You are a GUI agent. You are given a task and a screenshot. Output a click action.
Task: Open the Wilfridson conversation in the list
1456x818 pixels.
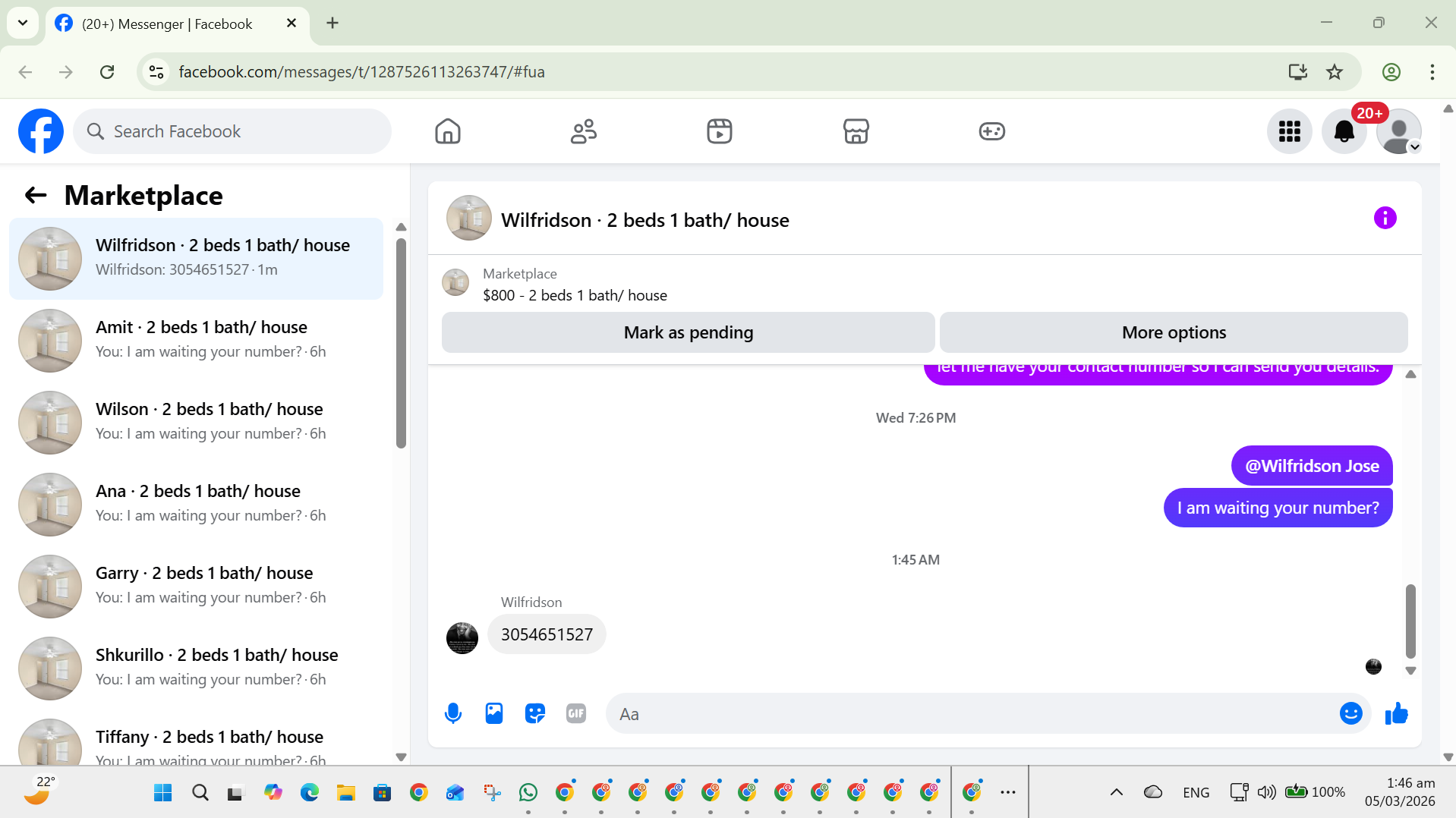196,259
